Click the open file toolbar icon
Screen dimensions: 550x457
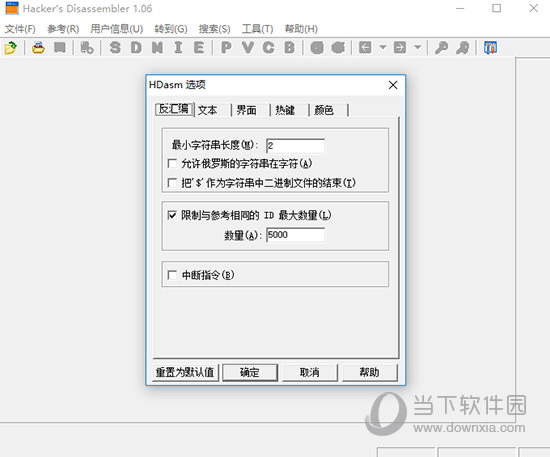(11, 47)
